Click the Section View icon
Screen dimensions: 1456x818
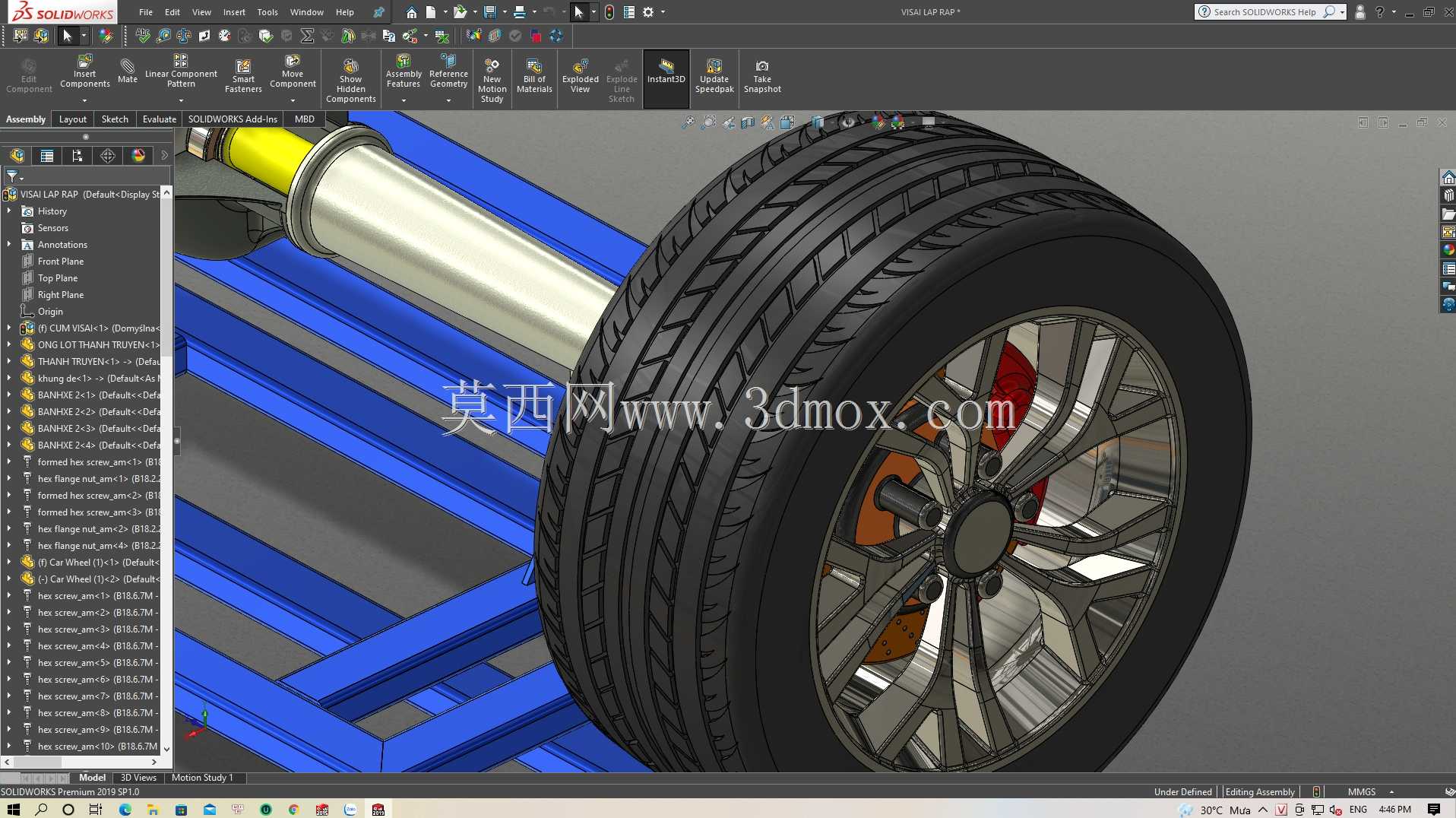(749, 122)
